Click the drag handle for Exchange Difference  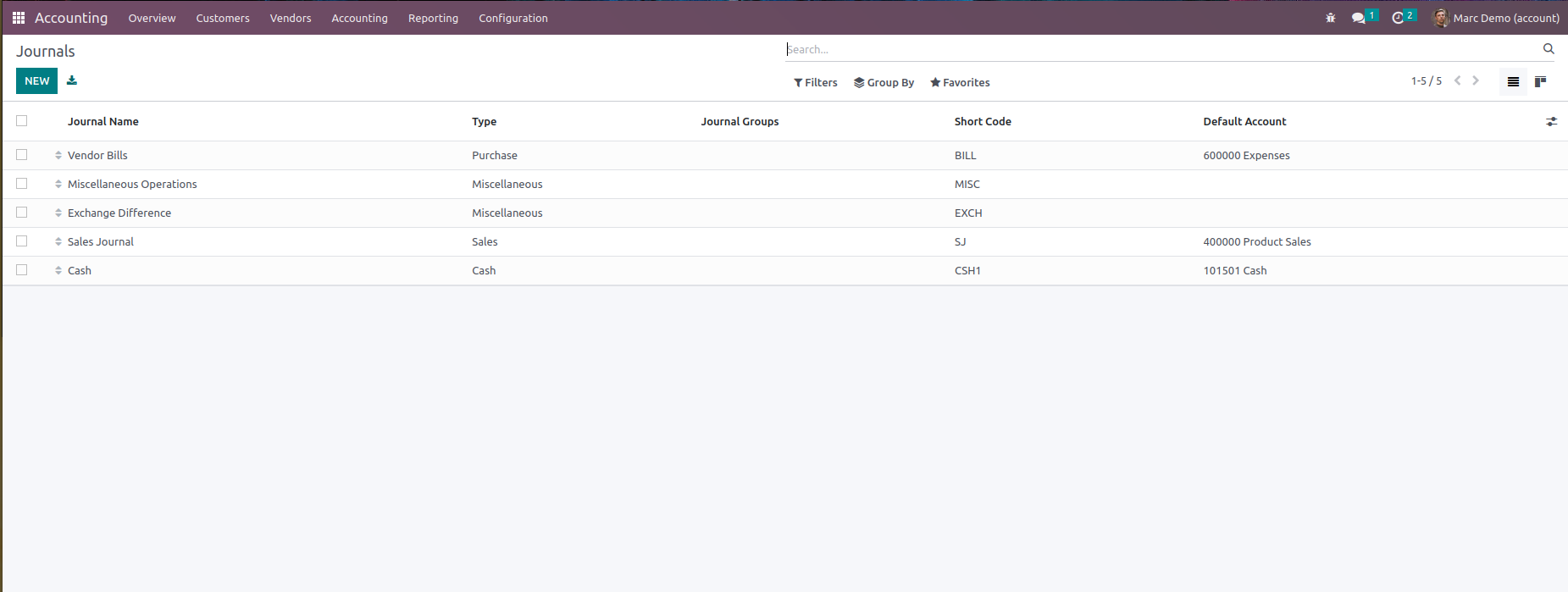(x=58, y=213)
